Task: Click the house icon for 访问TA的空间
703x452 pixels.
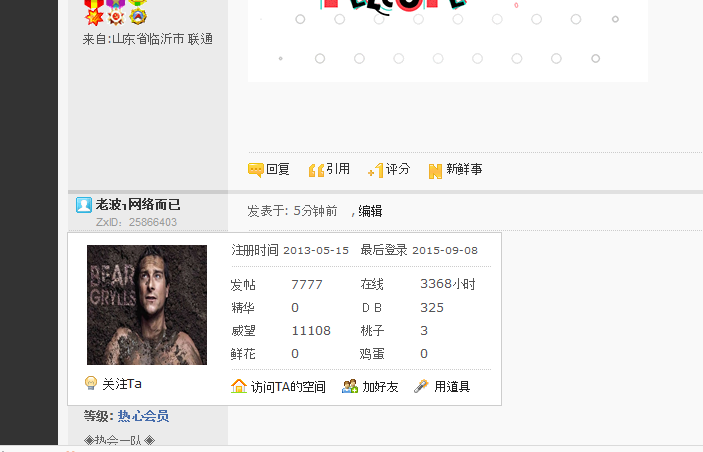Action: pos(239,386)
